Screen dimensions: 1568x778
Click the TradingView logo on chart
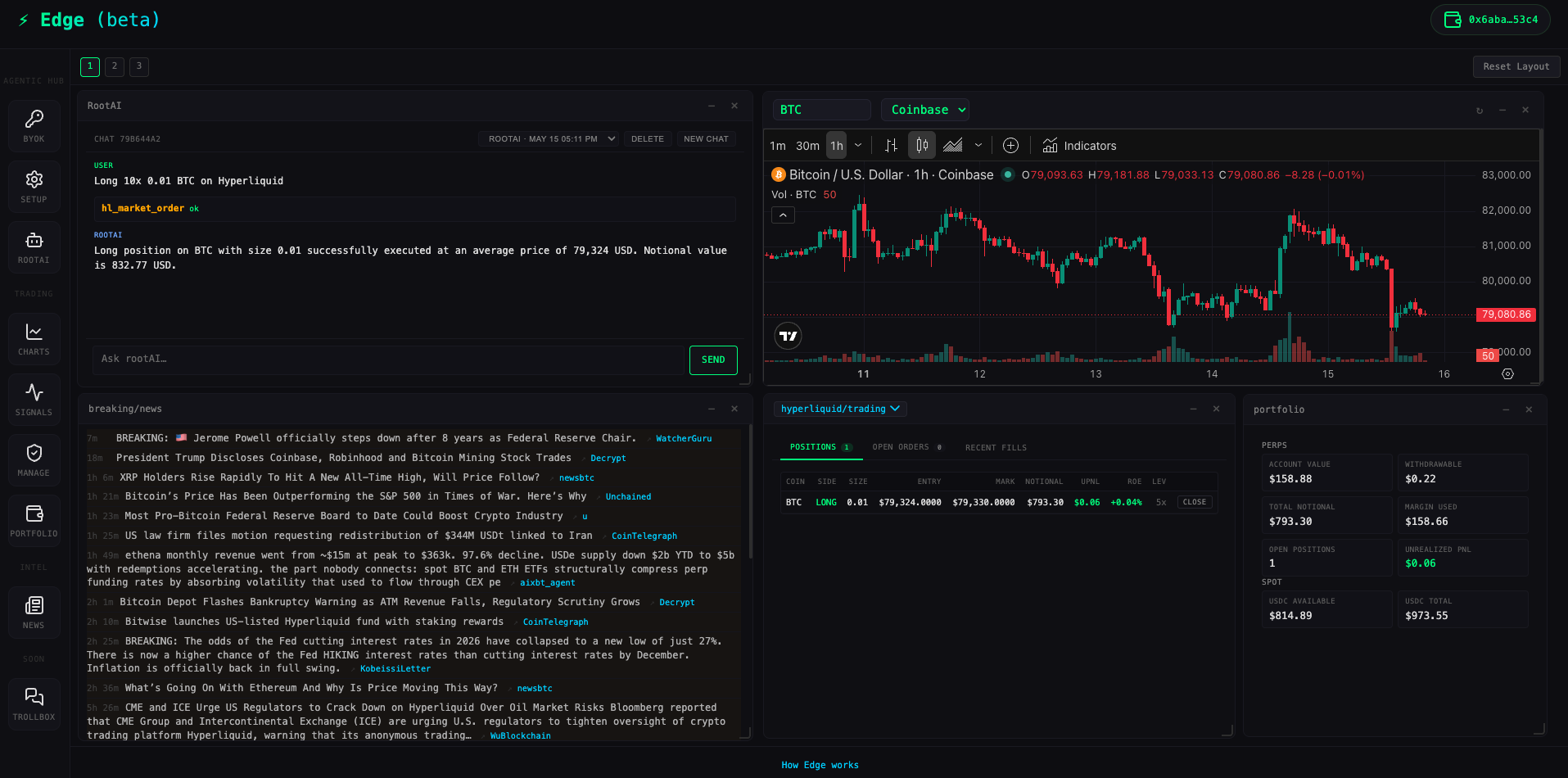[x=788, y=336]
